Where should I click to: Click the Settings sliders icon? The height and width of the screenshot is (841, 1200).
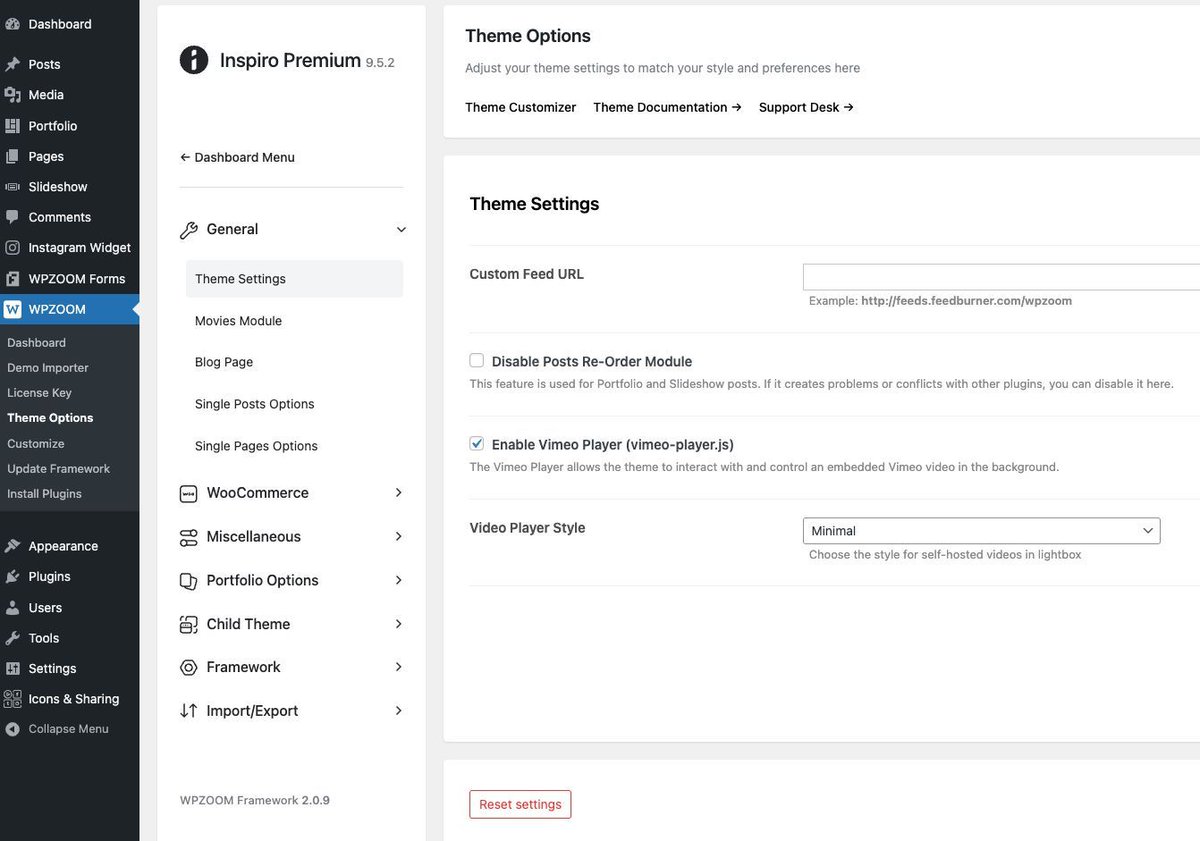(12, 669)
